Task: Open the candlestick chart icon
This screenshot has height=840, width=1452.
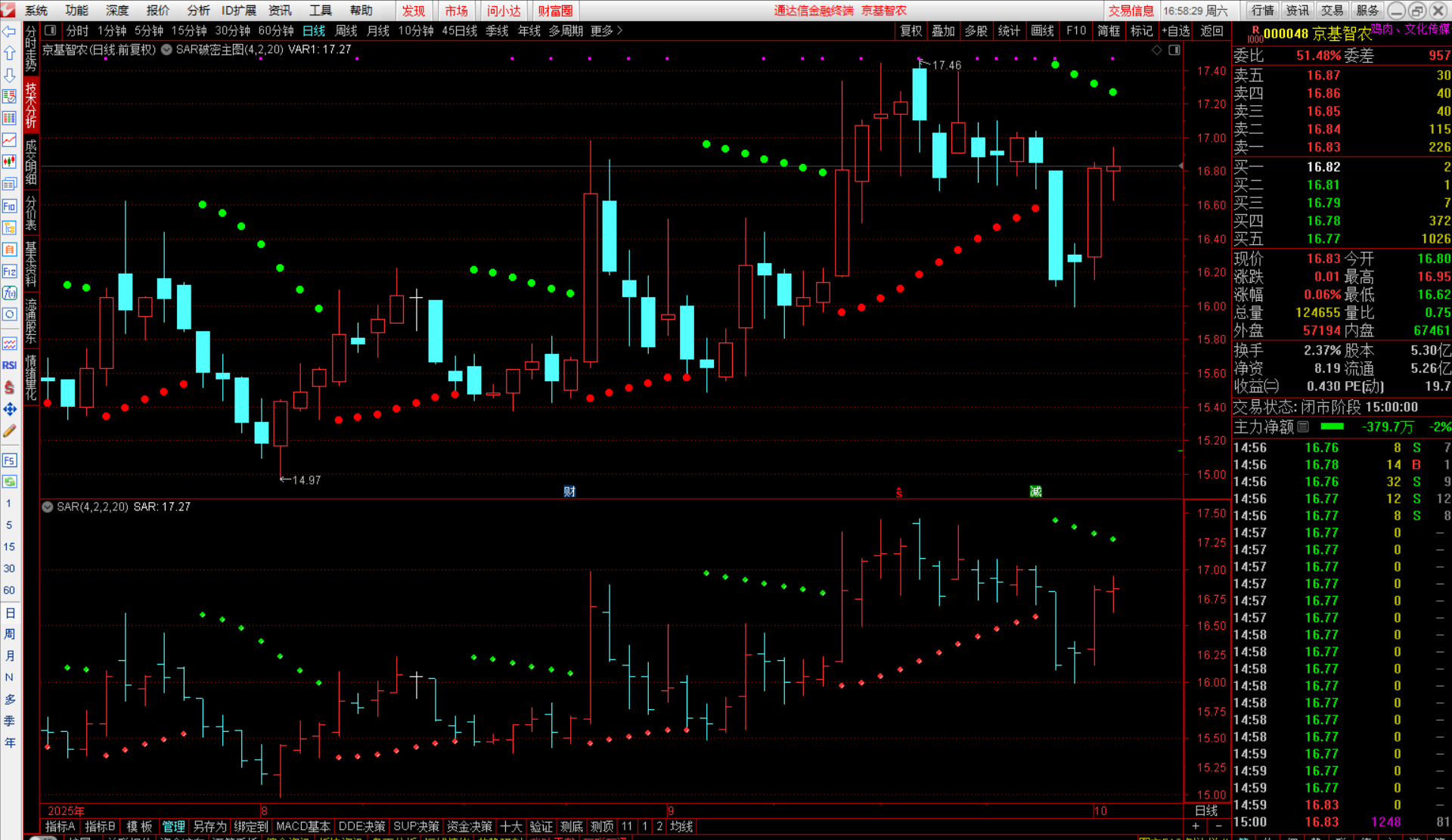Action: pyautogui.click(x=9, y=161)
